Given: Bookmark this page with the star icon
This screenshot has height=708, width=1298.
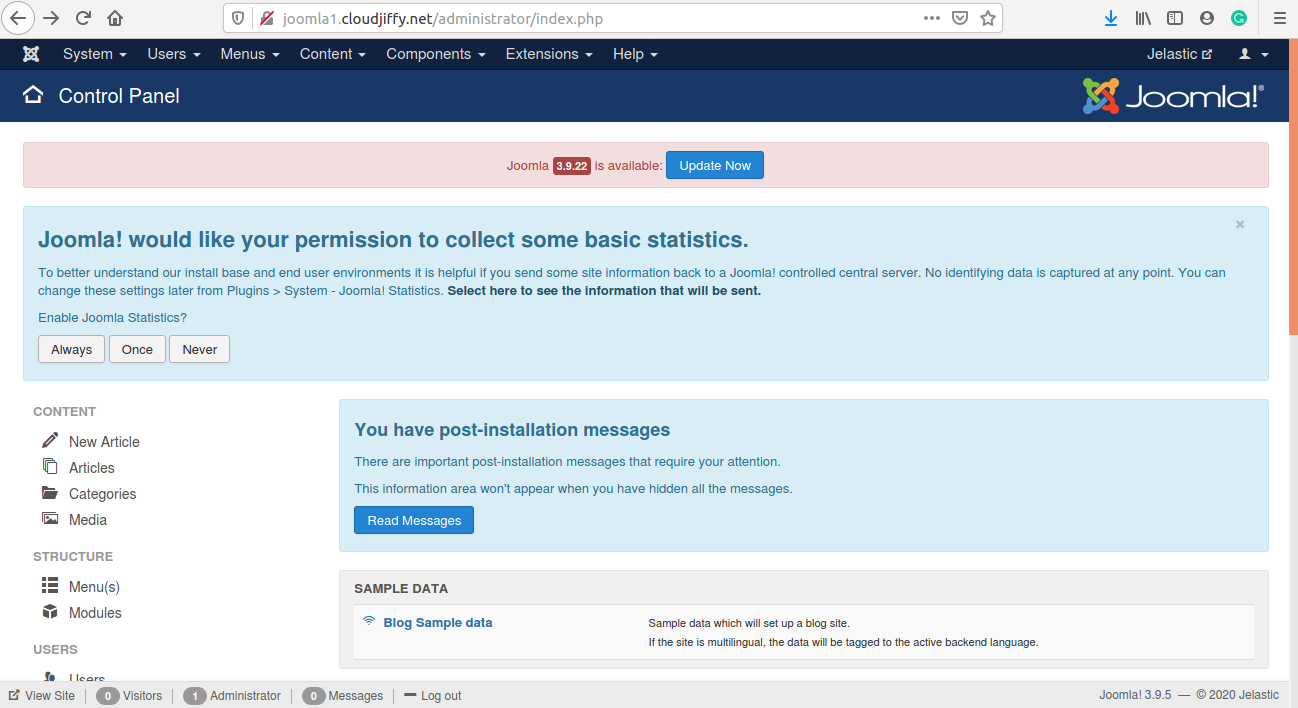Looking at the screenshot, I should (x=988, y=18).
